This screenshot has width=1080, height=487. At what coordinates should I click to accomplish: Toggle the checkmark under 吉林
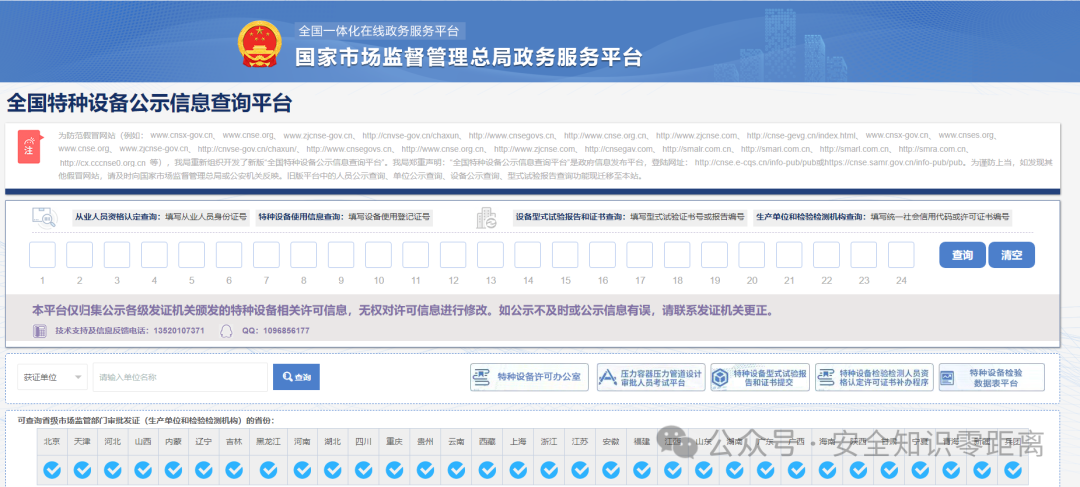(x=233, y=470)
